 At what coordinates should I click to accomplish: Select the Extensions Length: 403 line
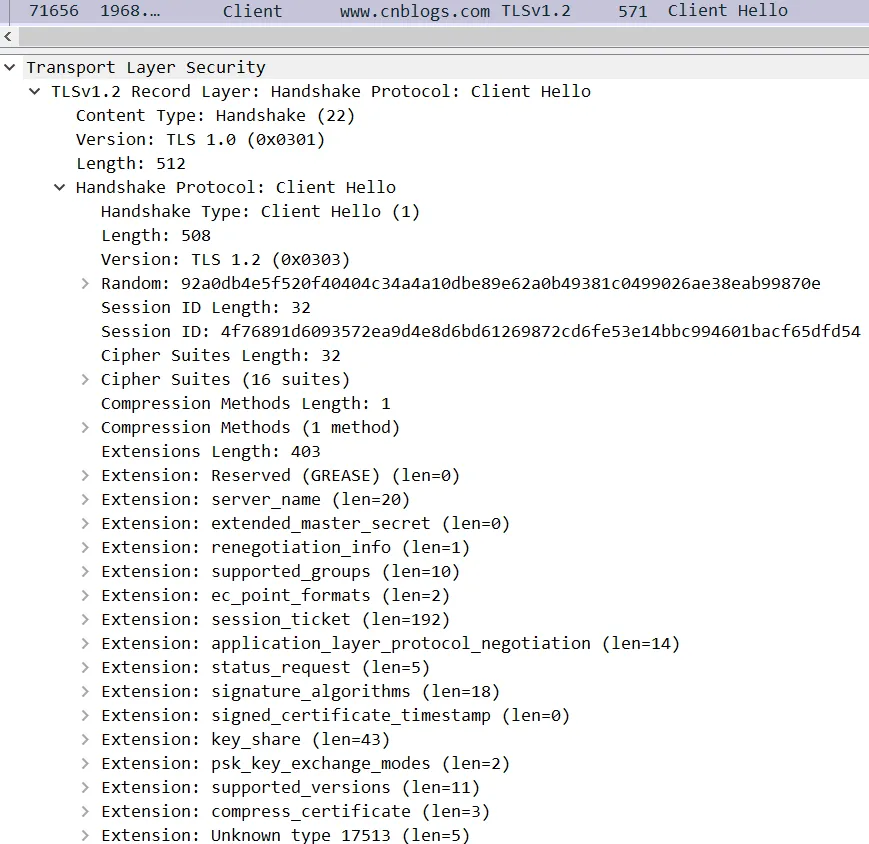pos(210,452)
